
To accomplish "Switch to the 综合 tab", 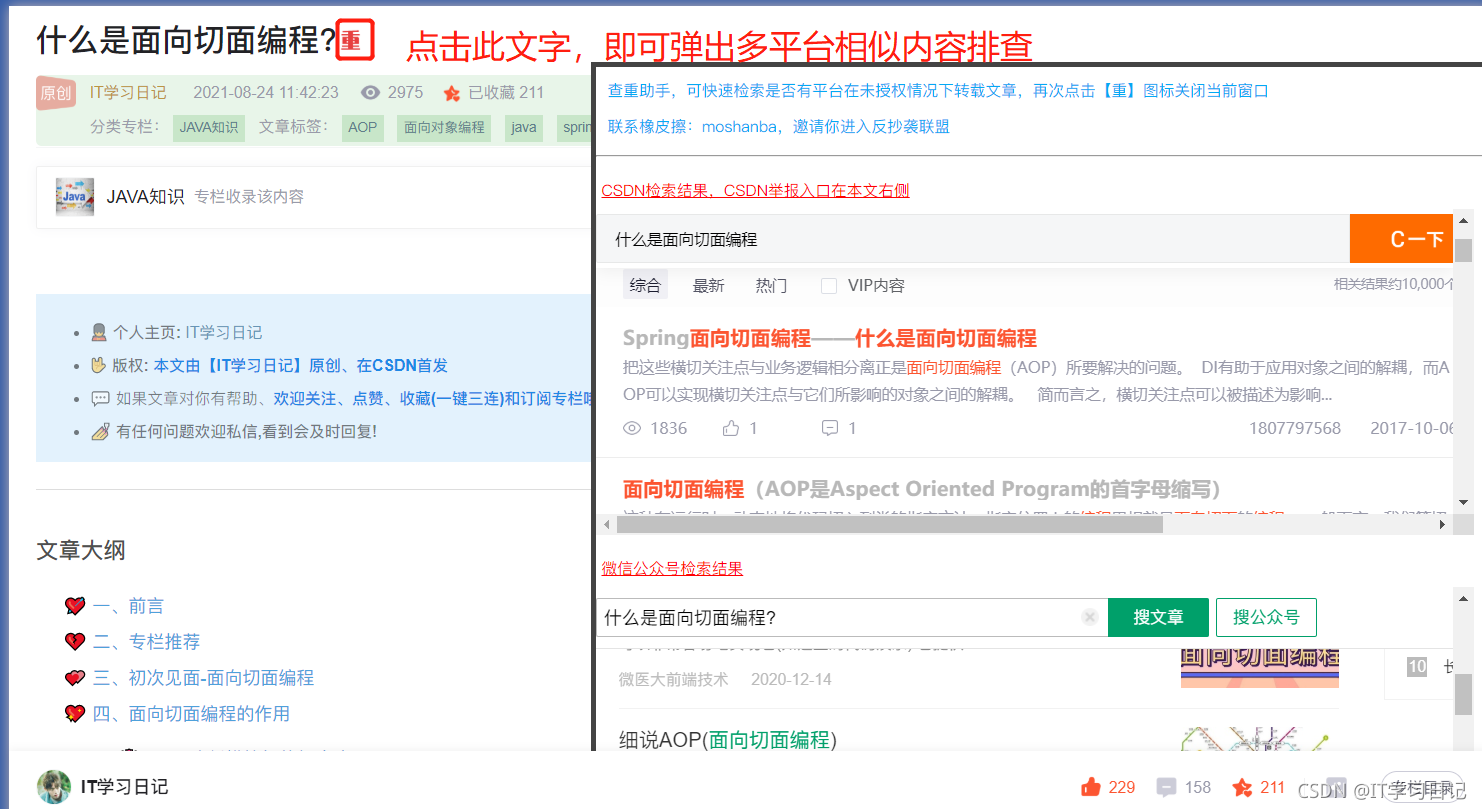I will coord(645,286).
